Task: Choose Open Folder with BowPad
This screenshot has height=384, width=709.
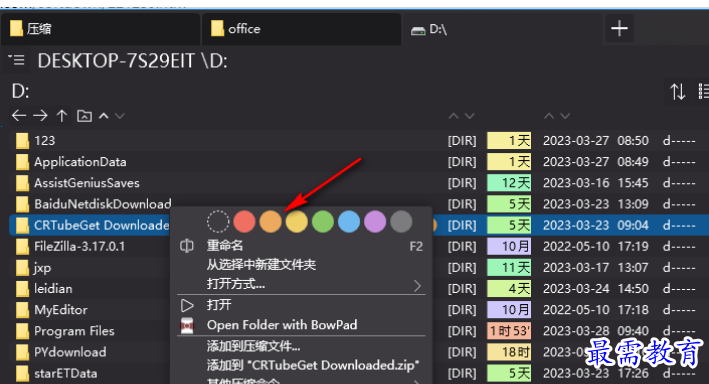Action: point(282,325)
